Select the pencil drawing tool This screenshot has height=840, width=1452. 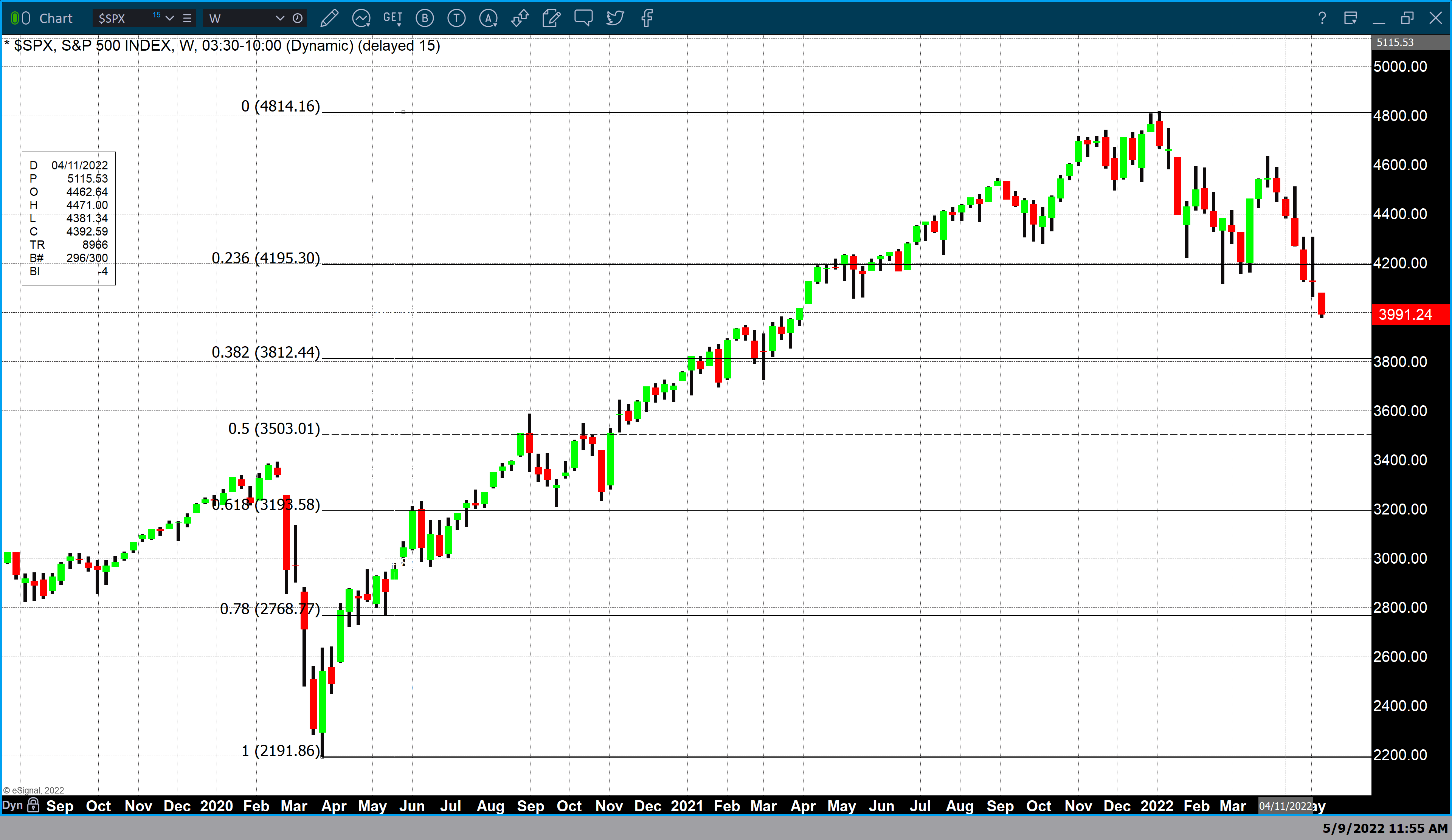pos(329,19)
